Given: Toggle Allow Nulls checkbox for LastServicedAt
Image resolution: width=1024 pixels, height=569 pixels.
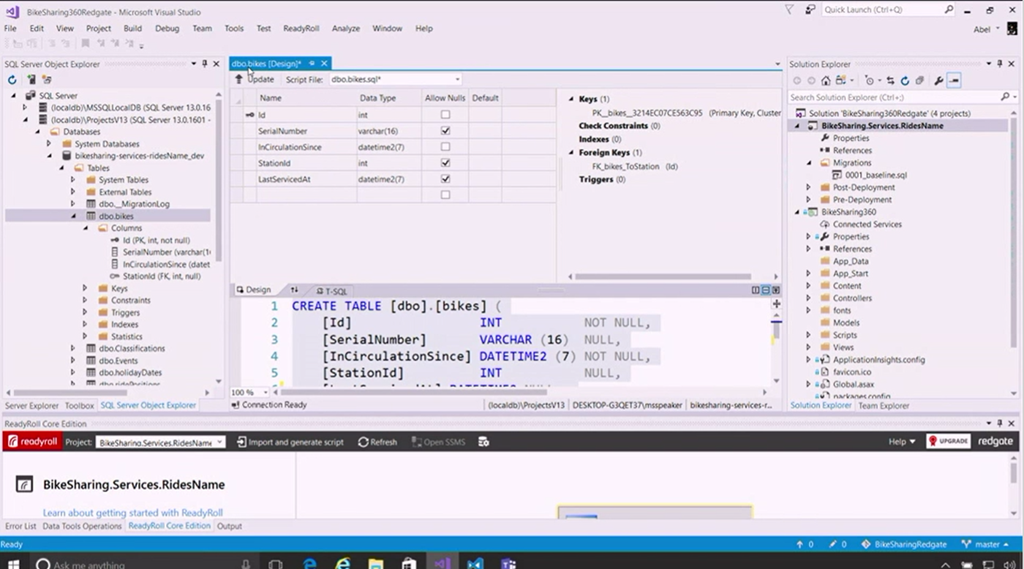Looking at the screenshot, I should [x=445, y=179].
